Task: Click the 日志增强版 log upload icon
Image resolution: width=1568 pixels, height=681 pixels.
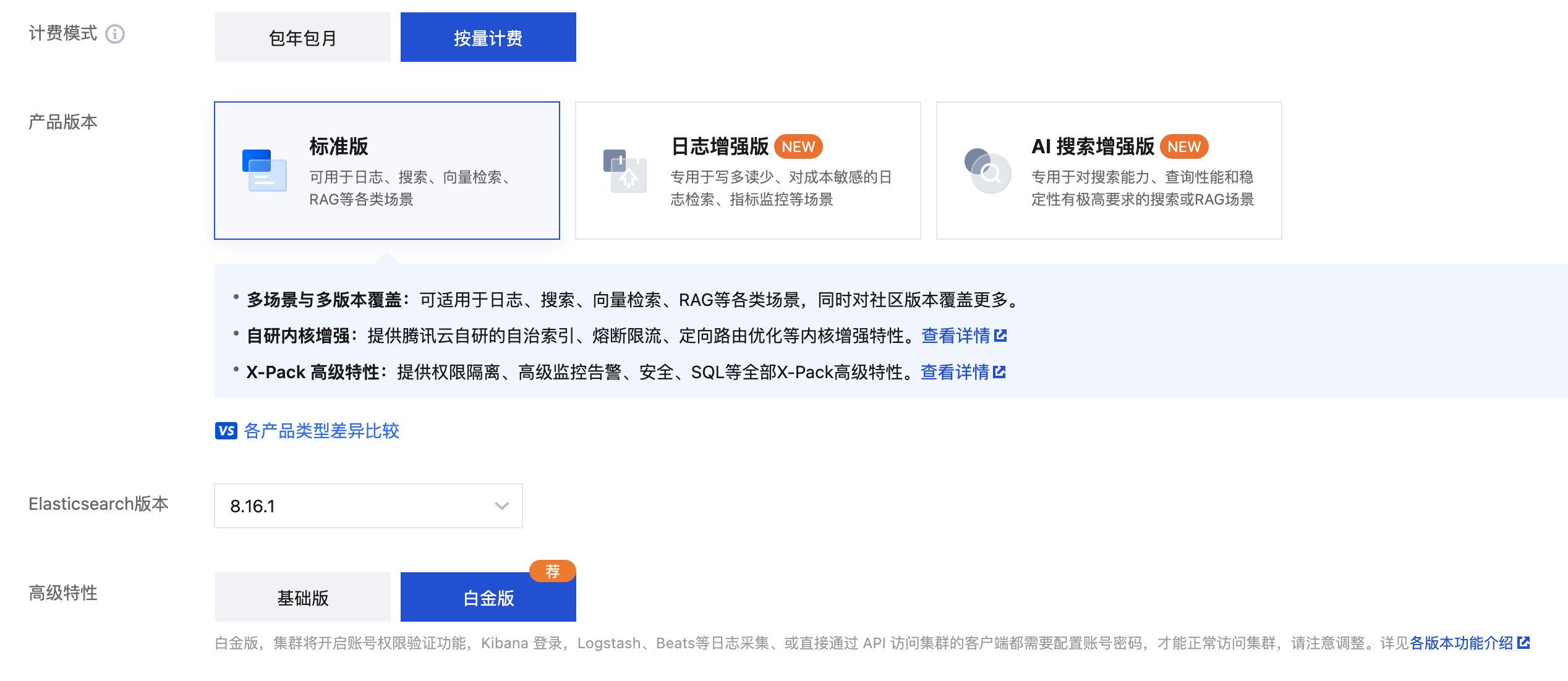Action: point(625,171)
